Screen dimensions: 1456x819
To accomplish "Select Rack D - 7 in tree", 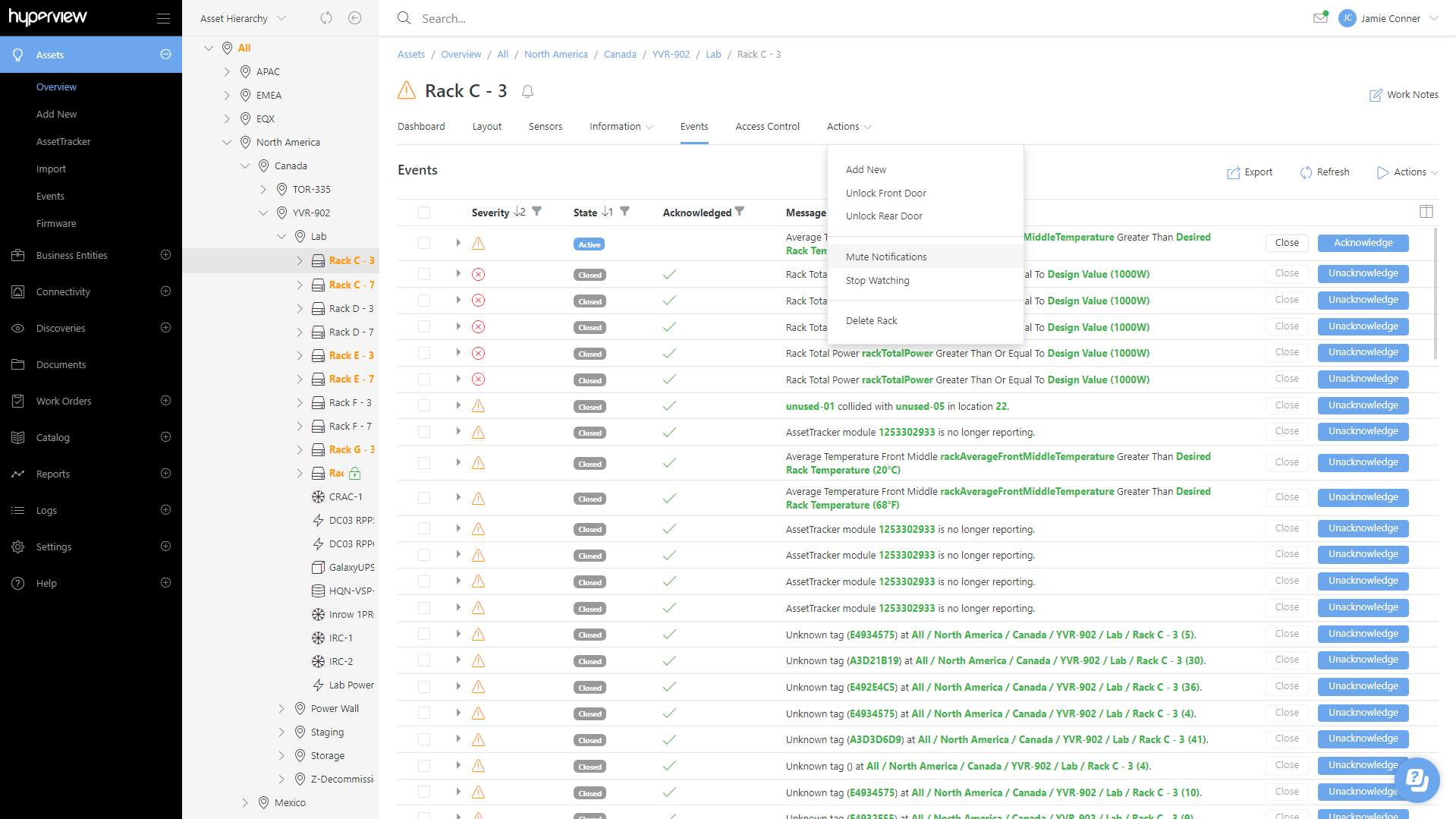I will coord(351,332).
